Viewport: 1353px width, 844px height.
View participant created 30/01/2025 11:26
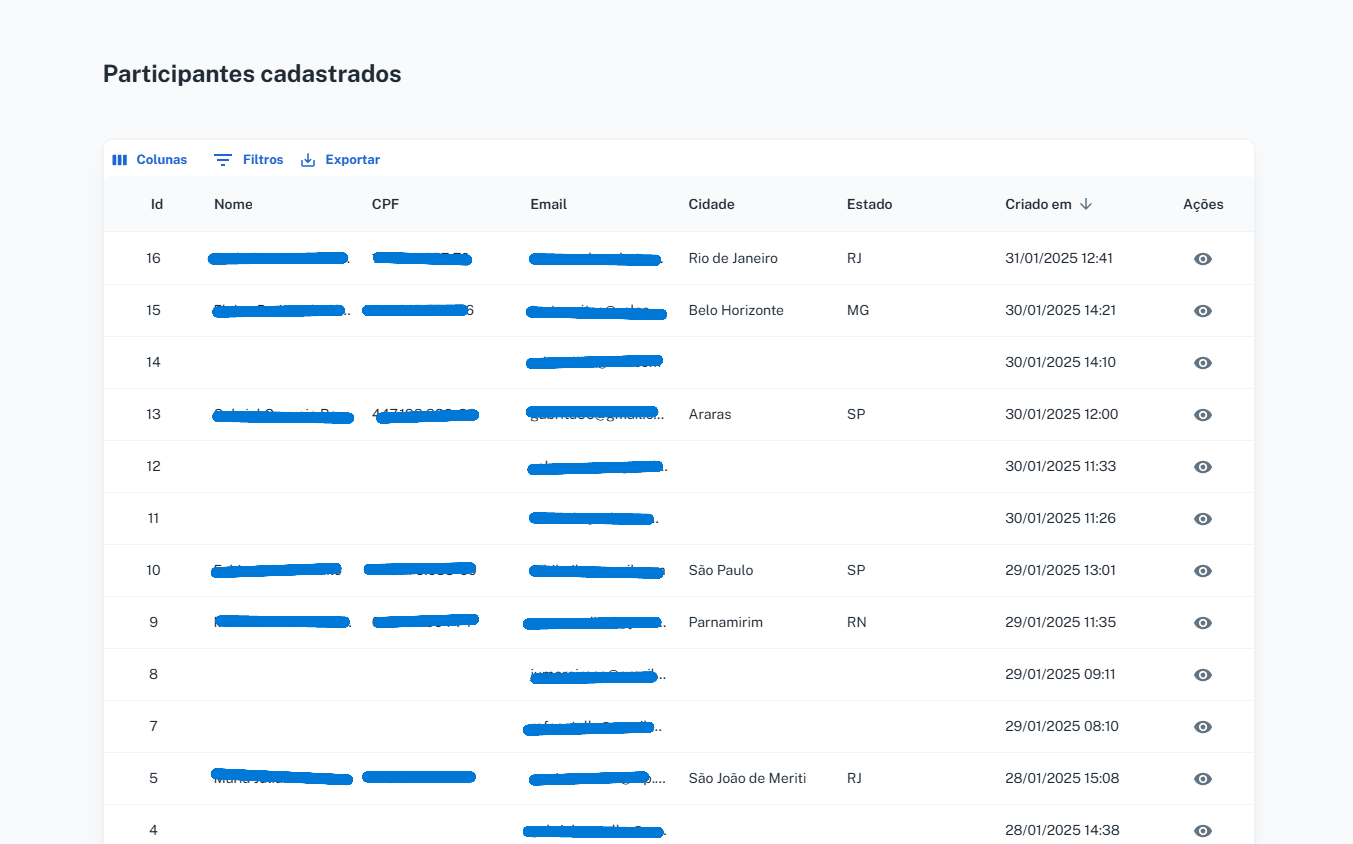pyautogui.click(x=1203, y=519)
